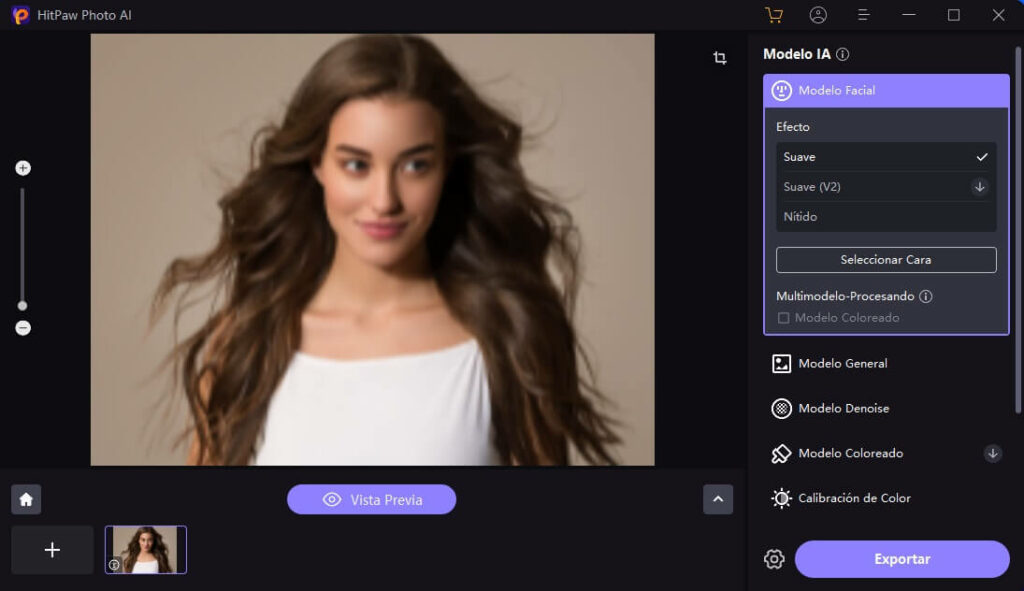
Task: Click the vertical zoom slider handle
Action: point(23,306)
